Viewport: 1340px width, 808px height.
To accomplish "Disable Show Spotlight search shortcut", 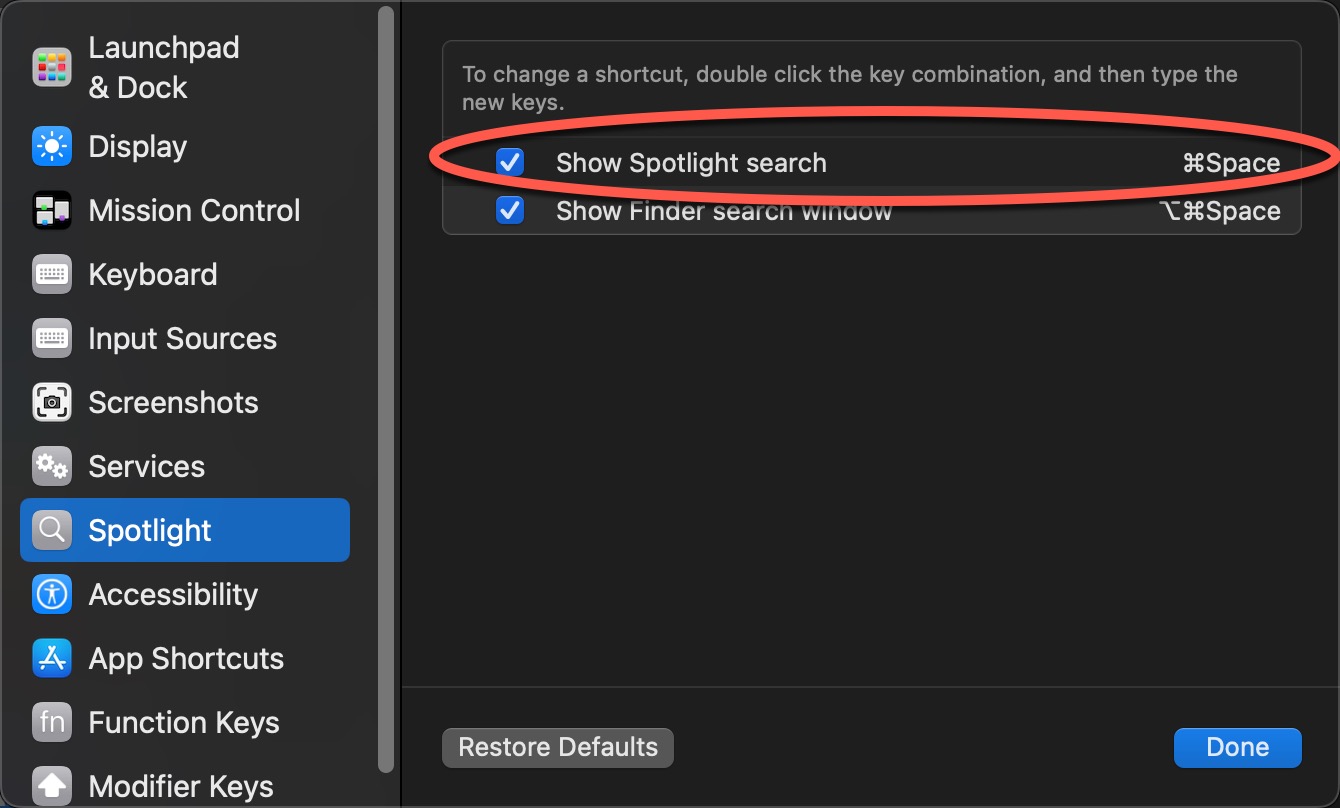I will point(510,162).
